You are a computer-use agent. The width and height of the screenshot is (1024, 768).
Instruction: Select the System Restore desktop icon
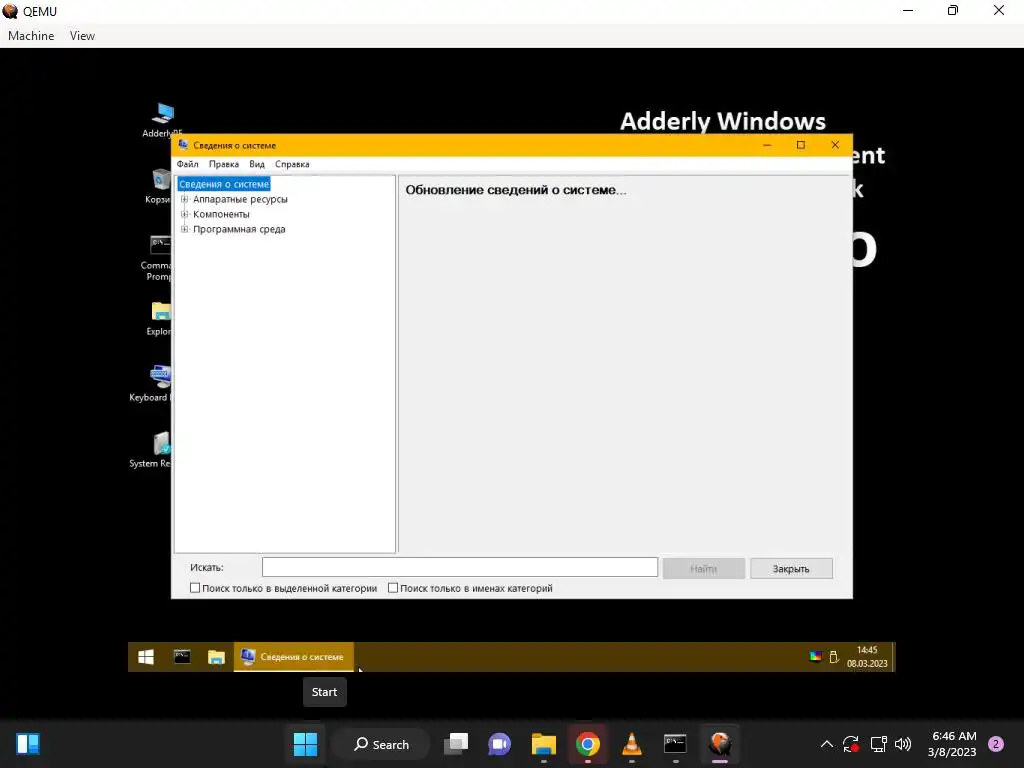click(152, 450)
